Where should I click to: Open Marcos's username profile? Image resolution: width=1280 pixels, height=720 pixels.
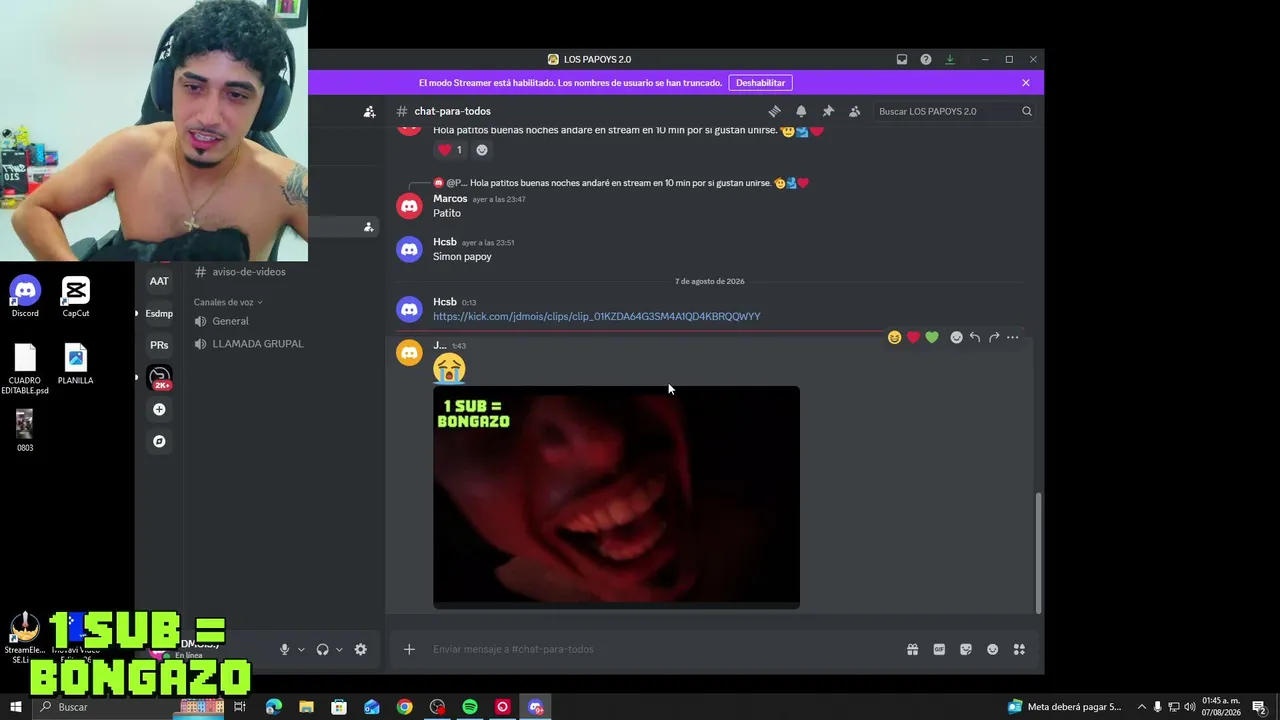click(x=450, y=199)
